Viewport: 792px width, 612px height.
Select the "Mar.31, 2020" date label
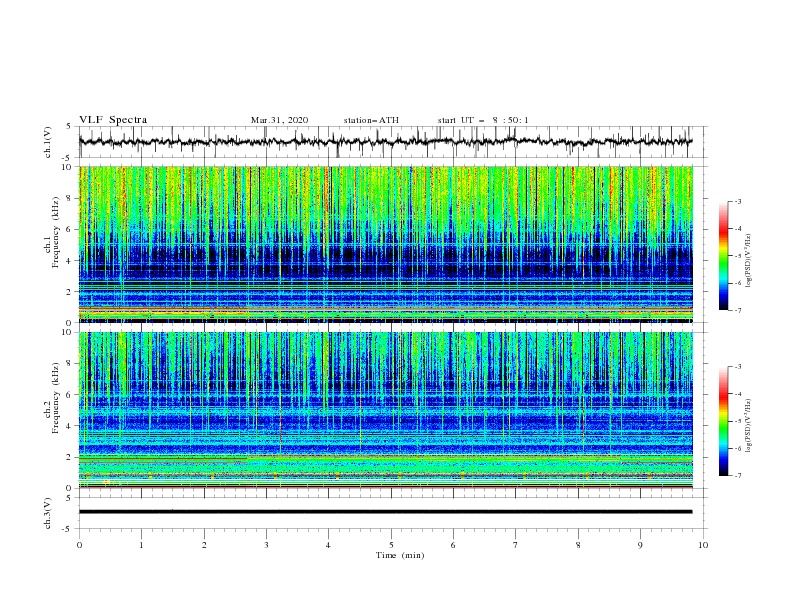coord(279,120)
